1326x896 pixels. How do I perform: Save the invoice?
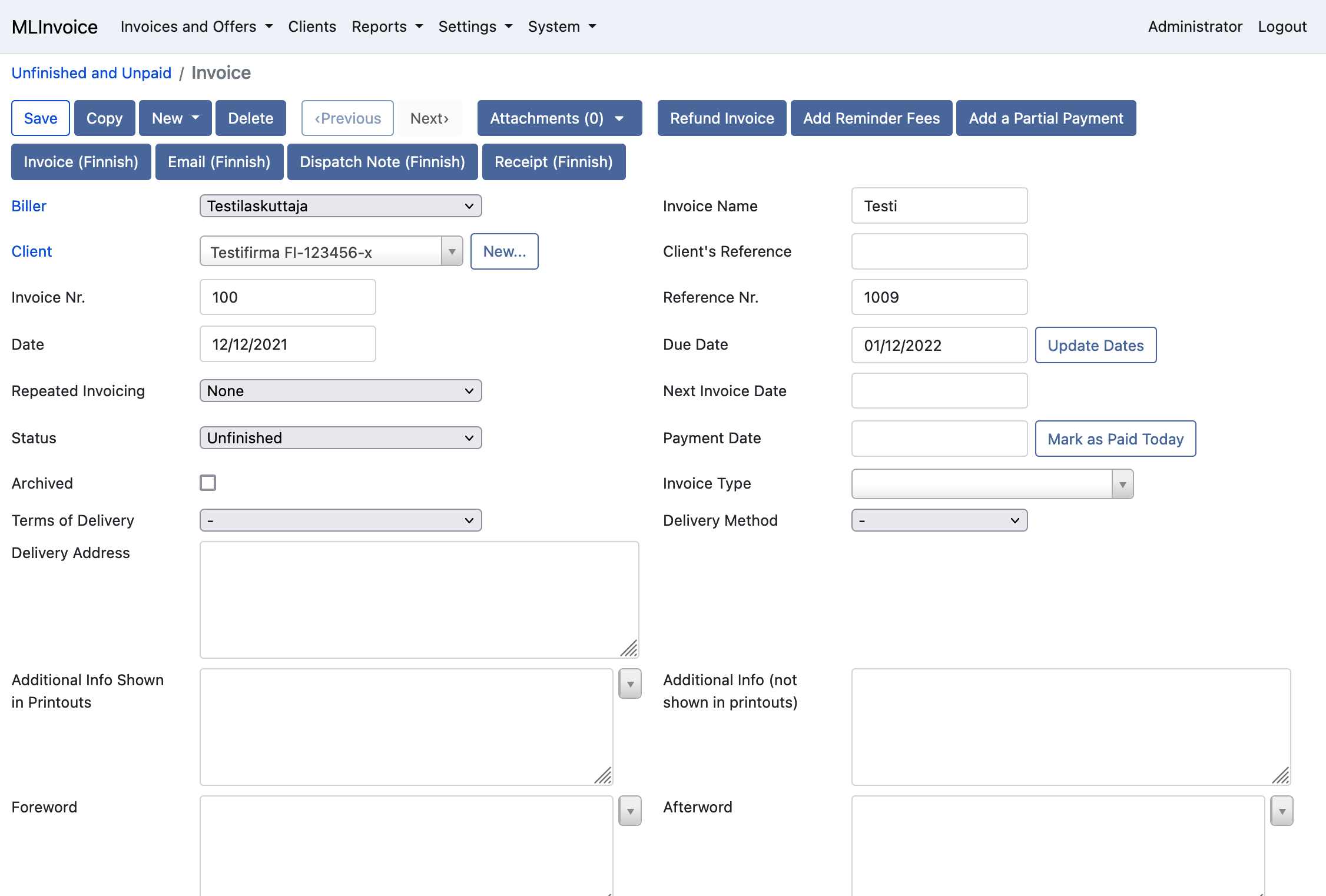[41, 118]
